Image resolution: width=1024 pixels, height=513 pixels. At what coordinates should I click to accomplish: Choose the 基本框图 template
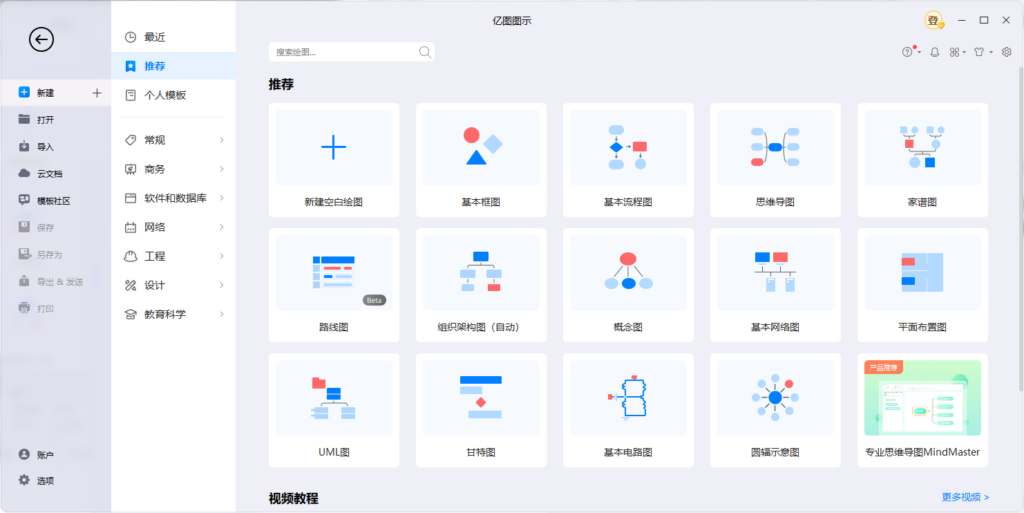[481, 160]
